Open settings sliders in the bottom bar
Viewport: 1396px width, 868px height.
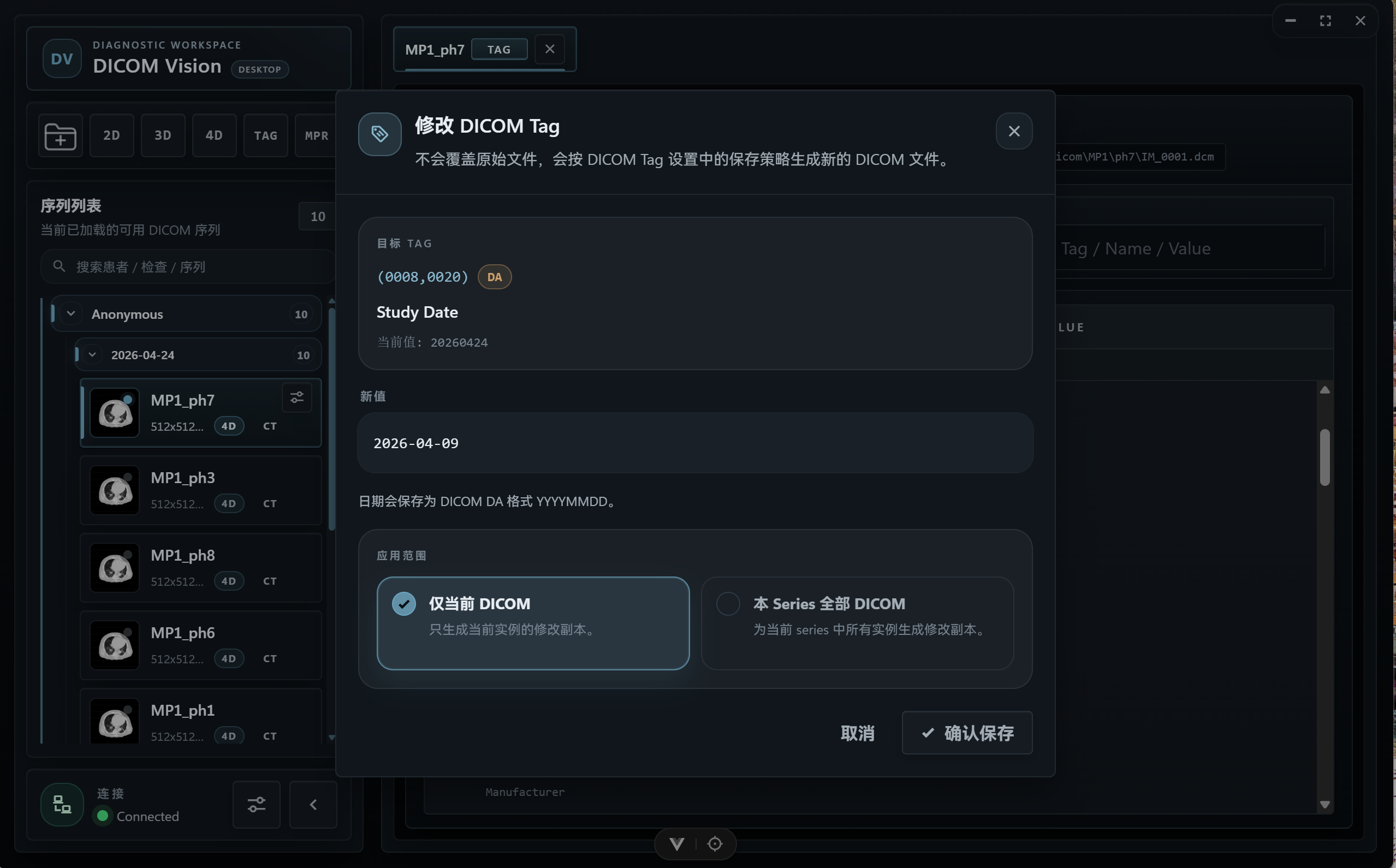(257, 804)
